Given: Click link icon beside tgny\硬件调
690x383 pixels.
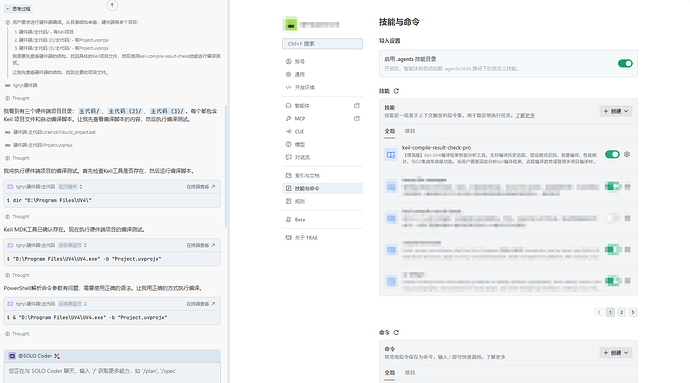Looking at the screenshot, I should [7, 85].
